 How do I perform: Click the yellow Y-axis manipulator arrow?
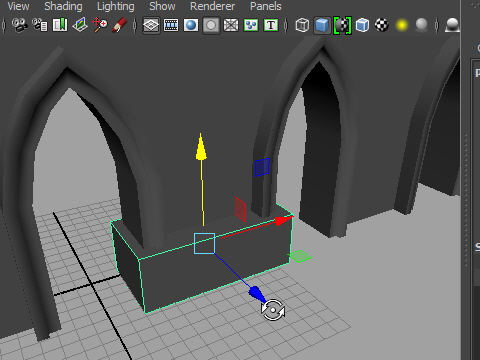201,147
